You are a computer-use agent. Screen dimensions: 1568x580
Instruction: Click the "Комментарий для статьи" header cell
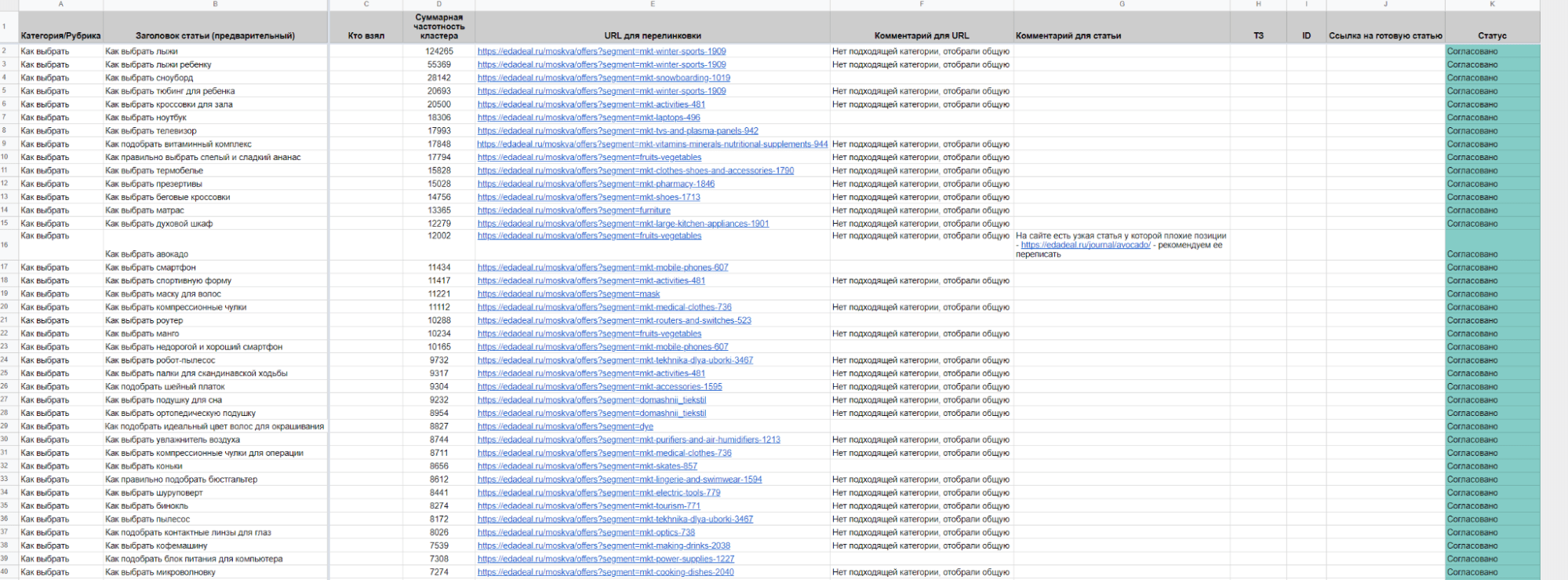[1068, 35]
